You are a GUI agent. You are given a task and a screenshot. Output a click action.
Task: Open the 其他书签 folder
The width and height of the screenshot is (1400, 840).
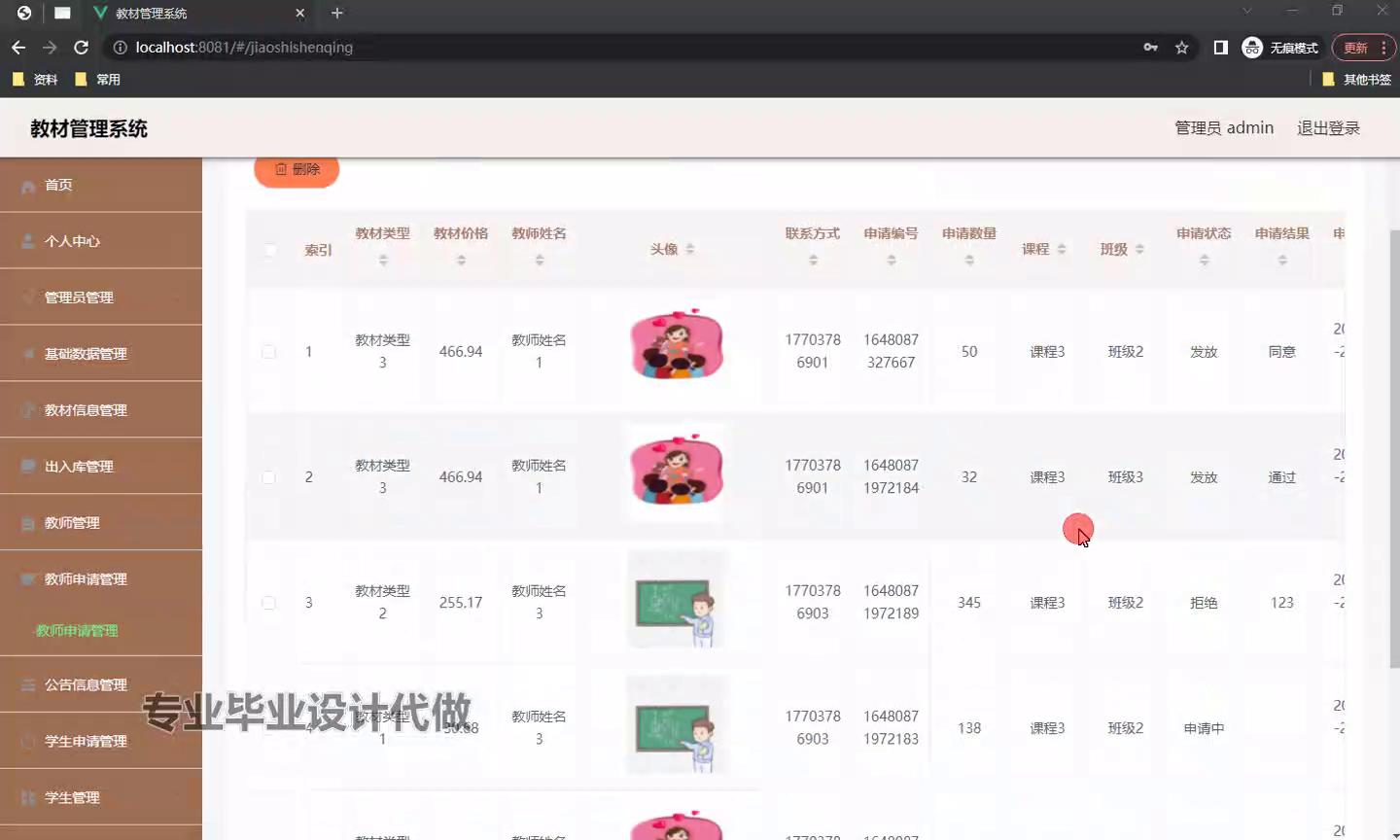1357,80
